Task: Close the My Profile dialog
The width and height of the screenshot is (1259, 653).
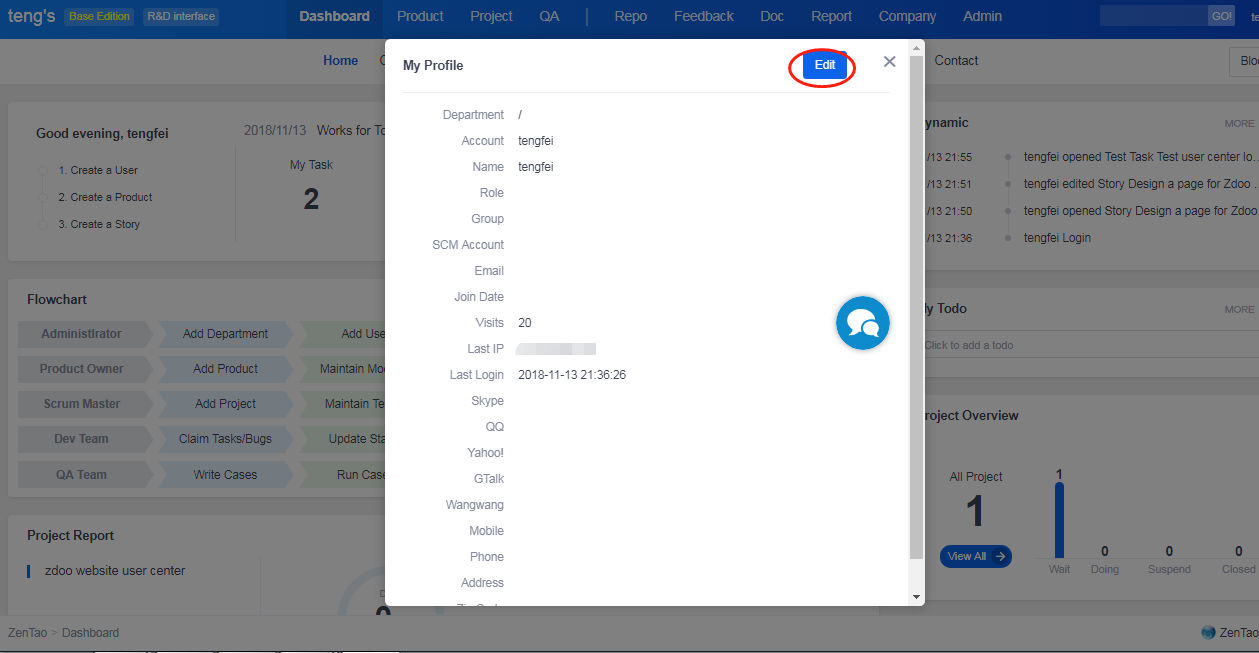Action: pyautogui.click(x=889, y=62)
